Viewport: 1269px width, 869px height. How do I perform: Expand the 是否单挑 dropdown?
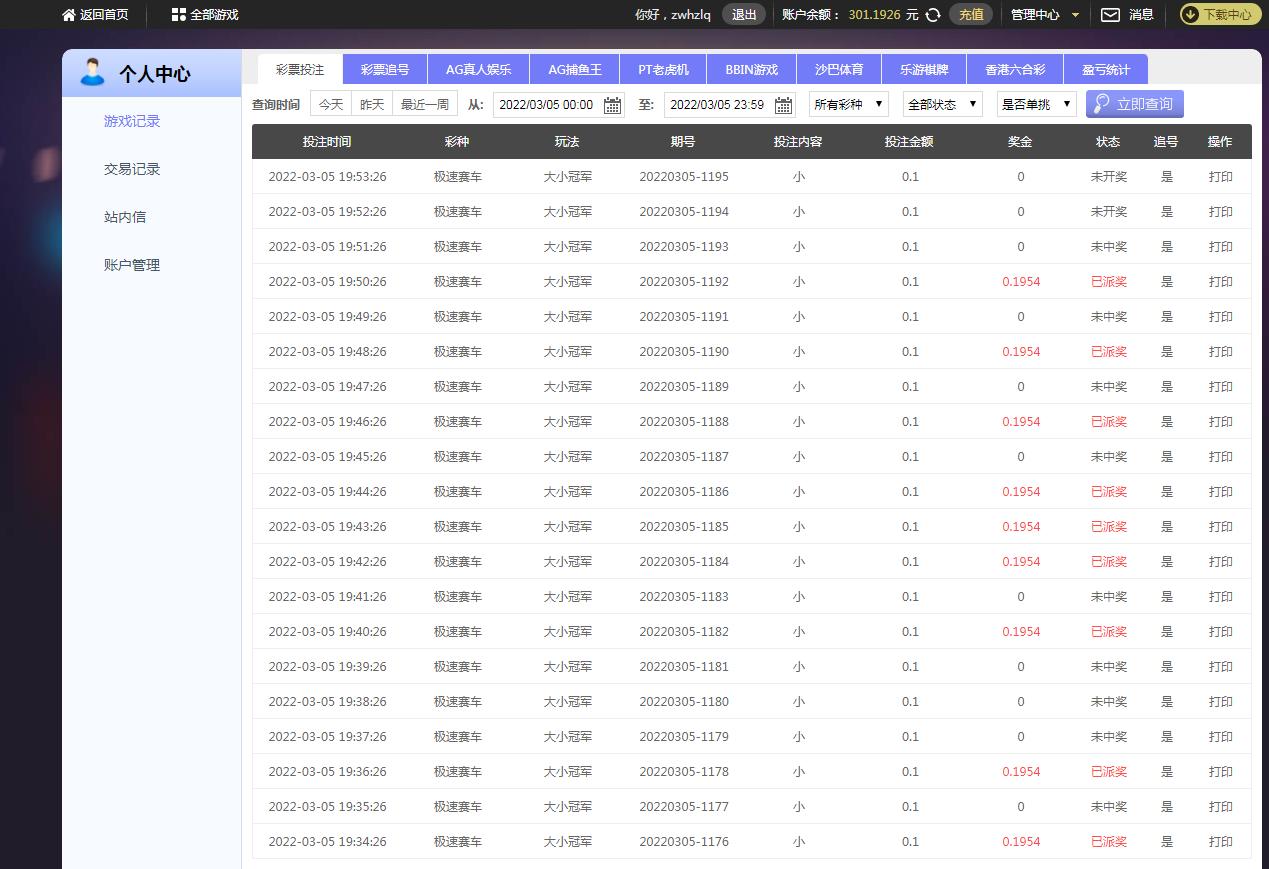(x=1036, y=104)
